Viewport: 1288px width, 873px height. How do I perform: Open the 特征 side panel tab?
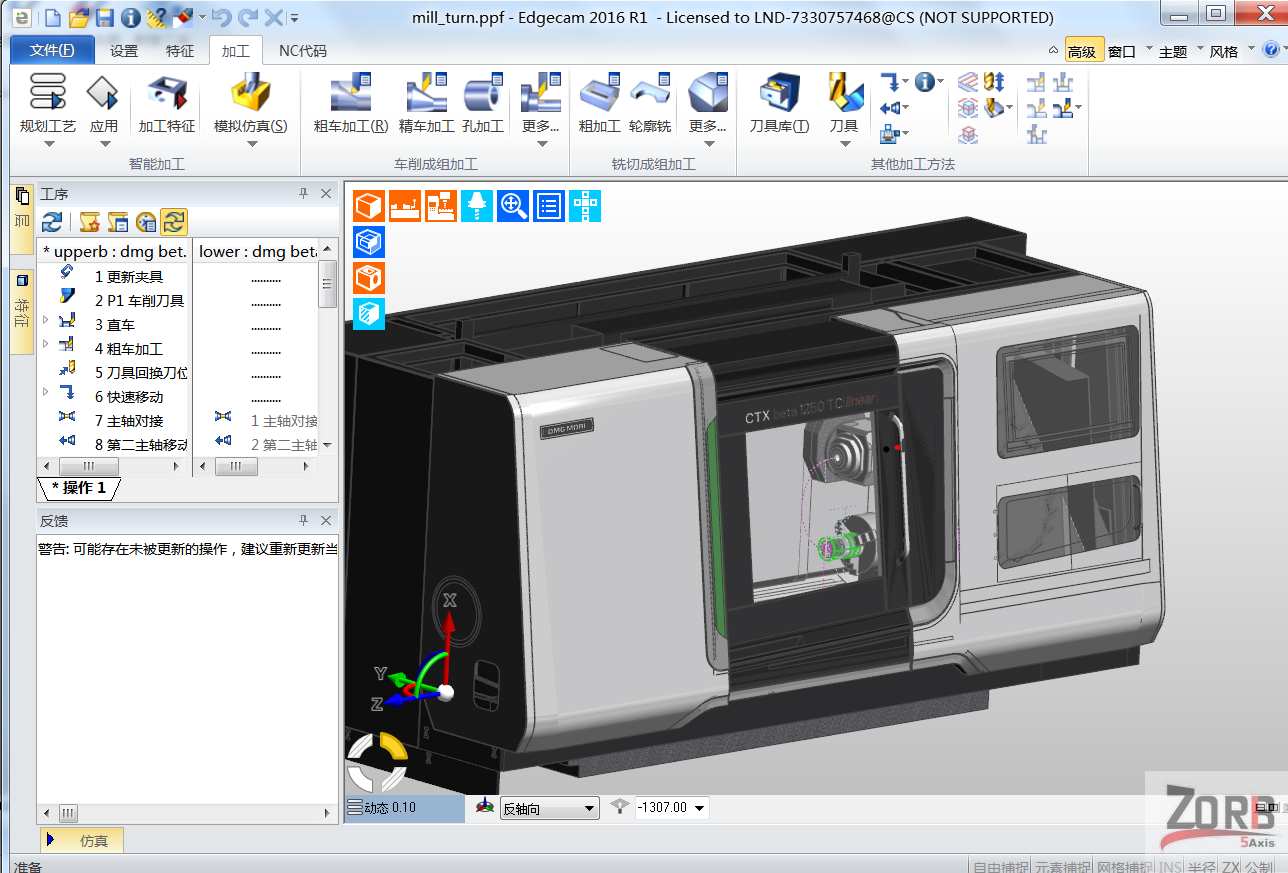[22, 312]
